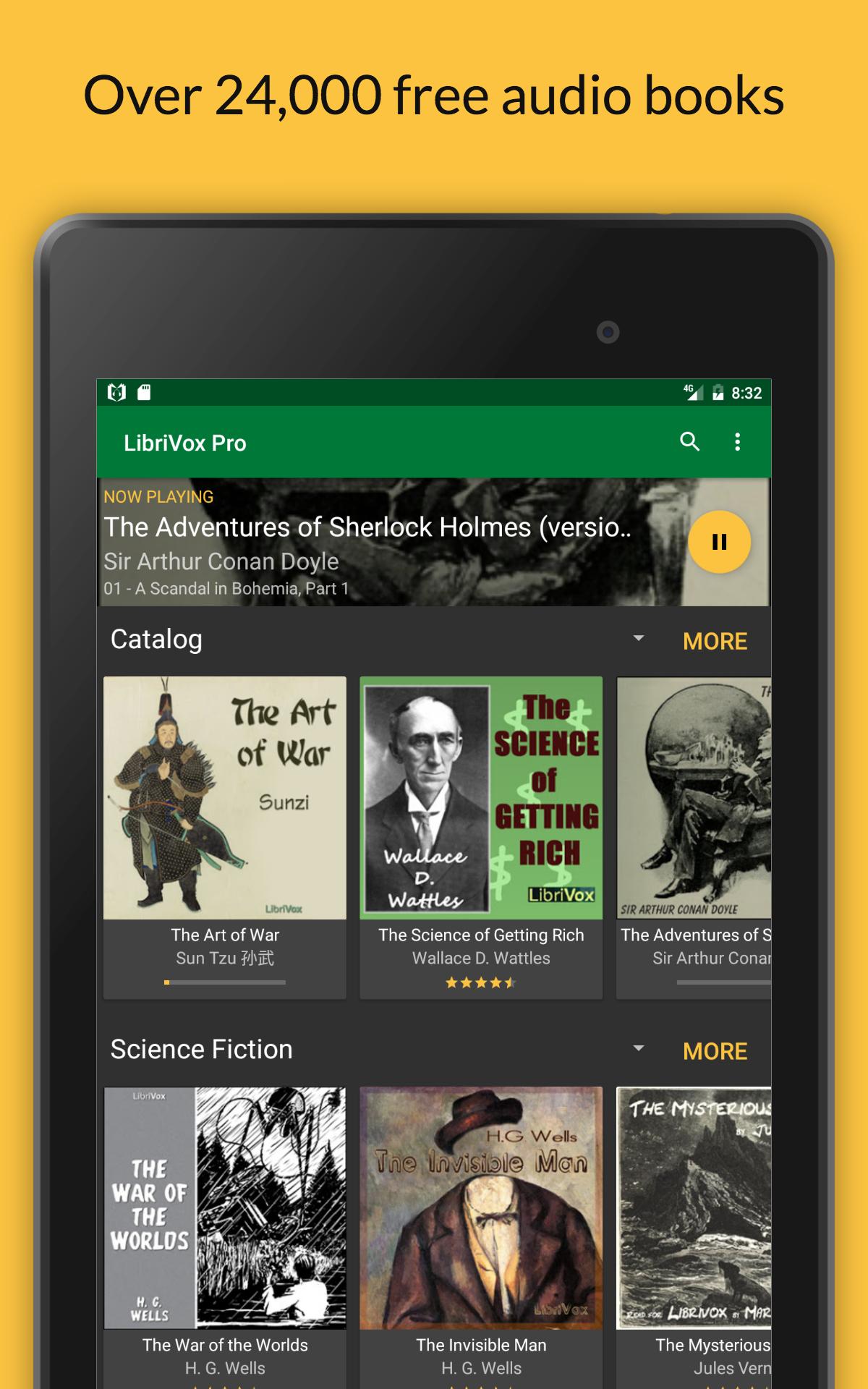Image resolution: width=868 pixels, height=1389 pixels.
Task: Tap progress bar under Adventures of Sherlock card
Action: click(723, 982)
